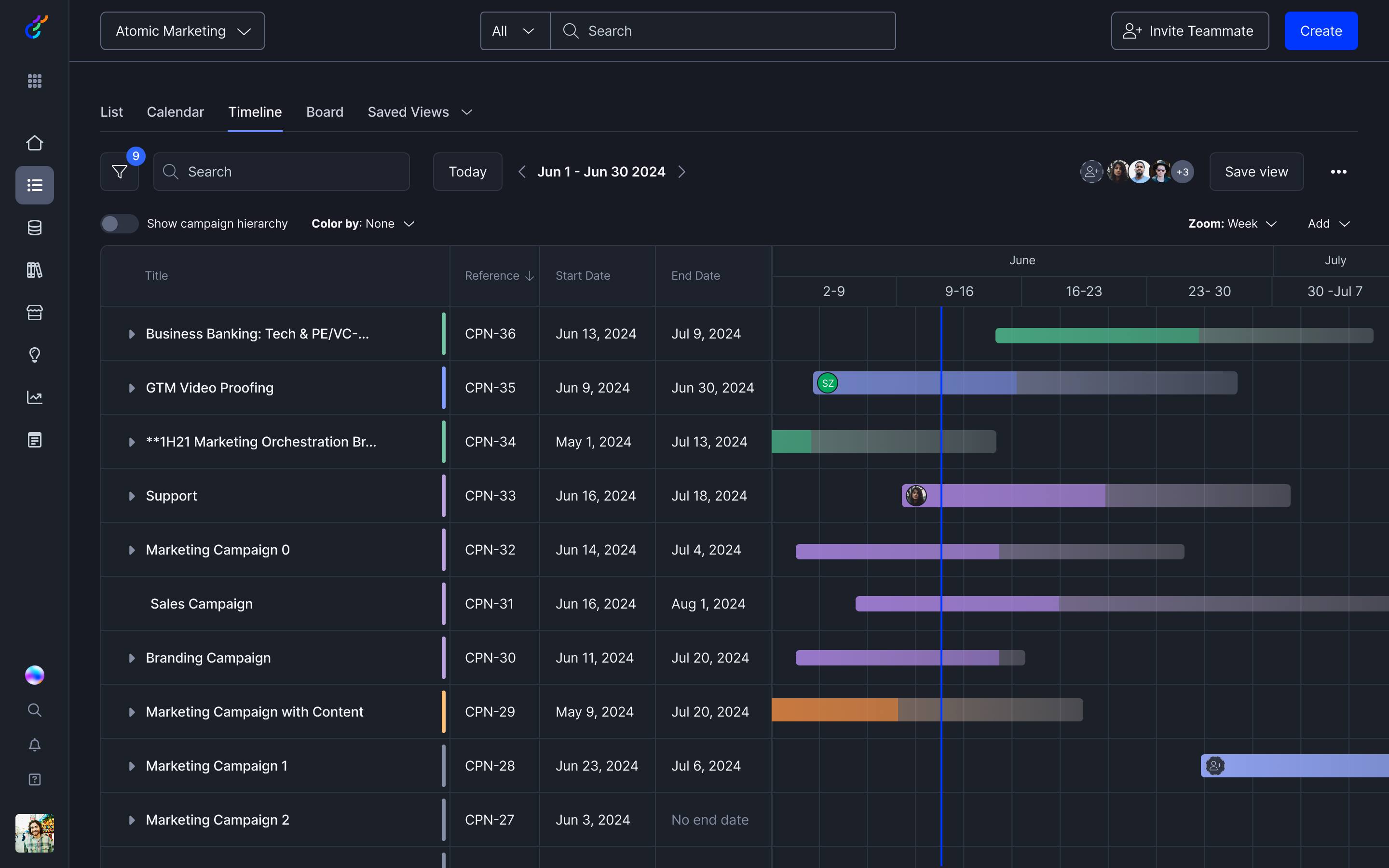1389x868 pixels.
Task: Click the home icon in sidebar
Action: pos(34,143)
